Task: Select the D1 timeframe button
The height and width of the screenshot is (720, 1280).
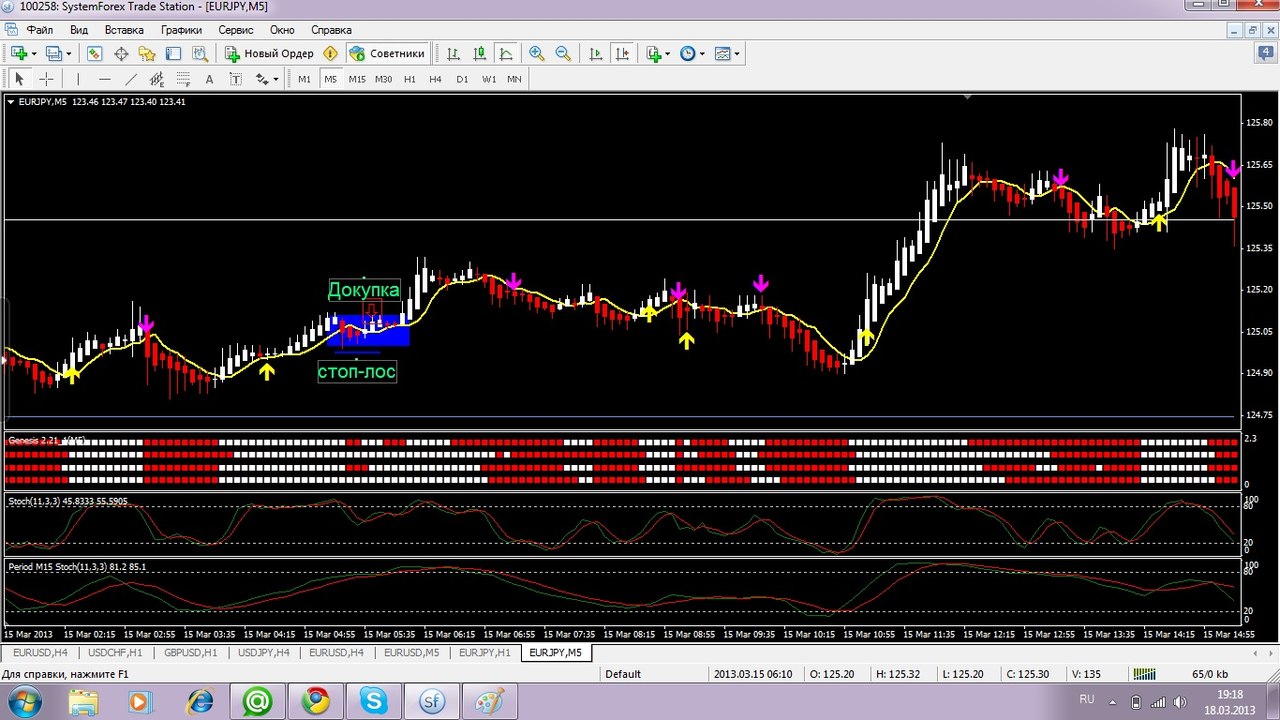Action: 462,79
